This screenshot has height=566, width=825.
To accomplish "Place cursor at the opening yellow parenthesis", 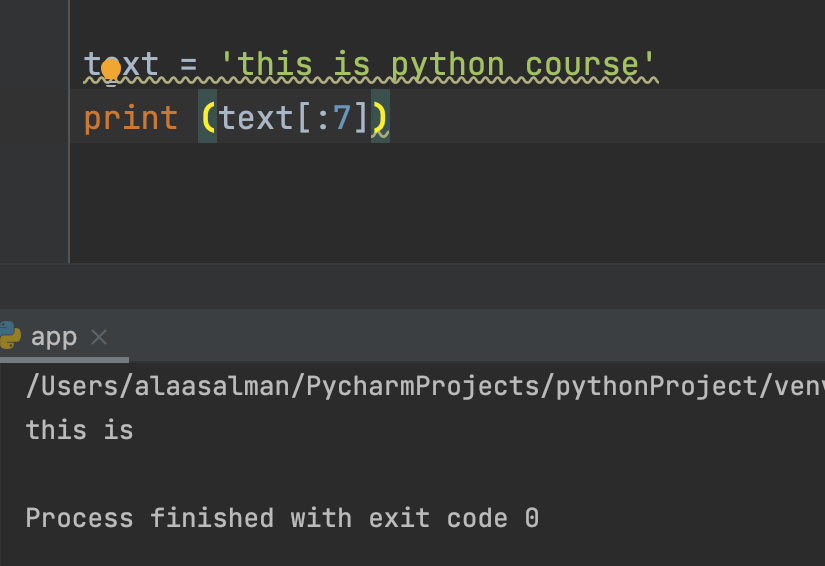I will click(x=208, y=119).
